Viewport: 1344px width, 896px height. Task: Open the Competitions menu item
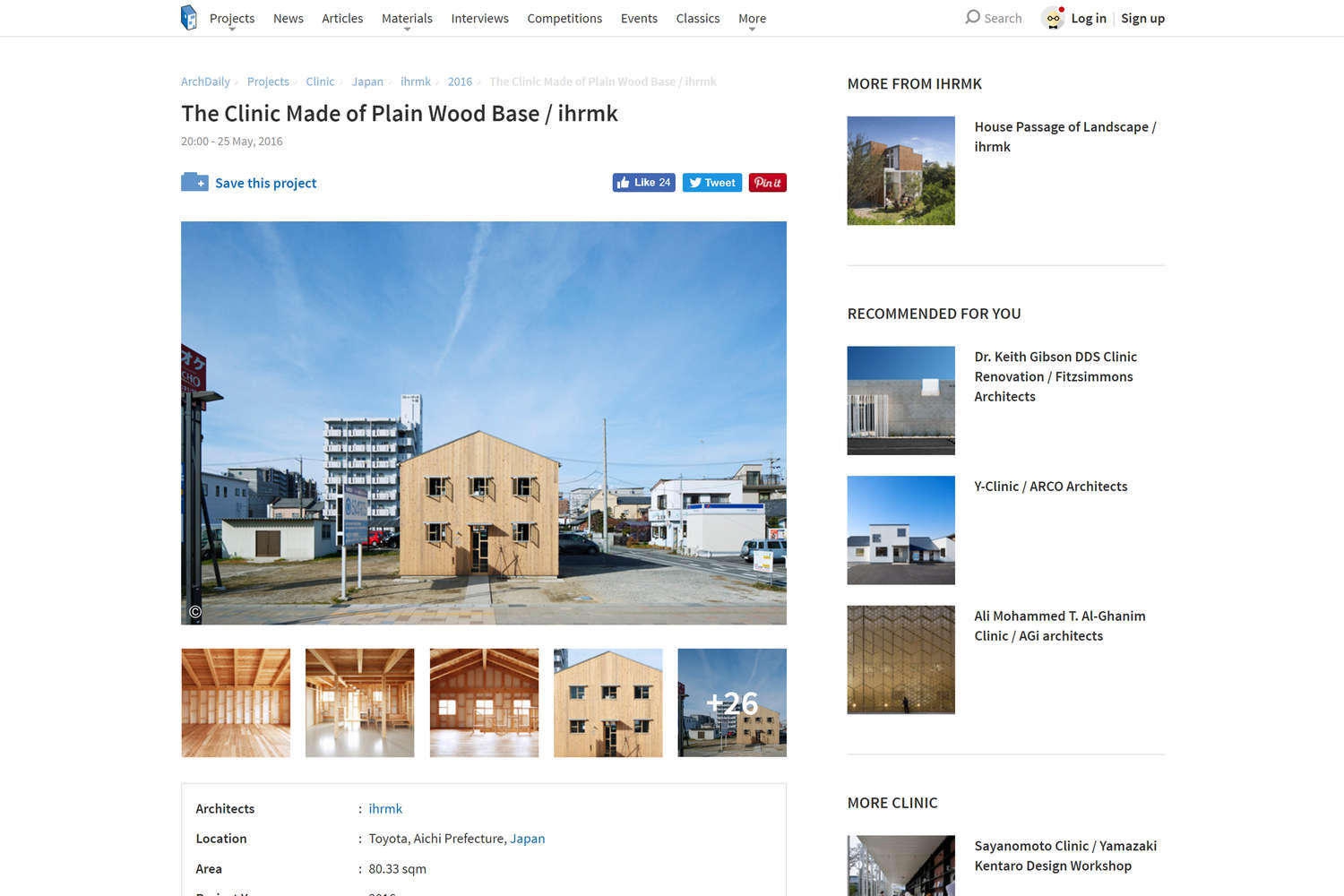pos(564,18)
